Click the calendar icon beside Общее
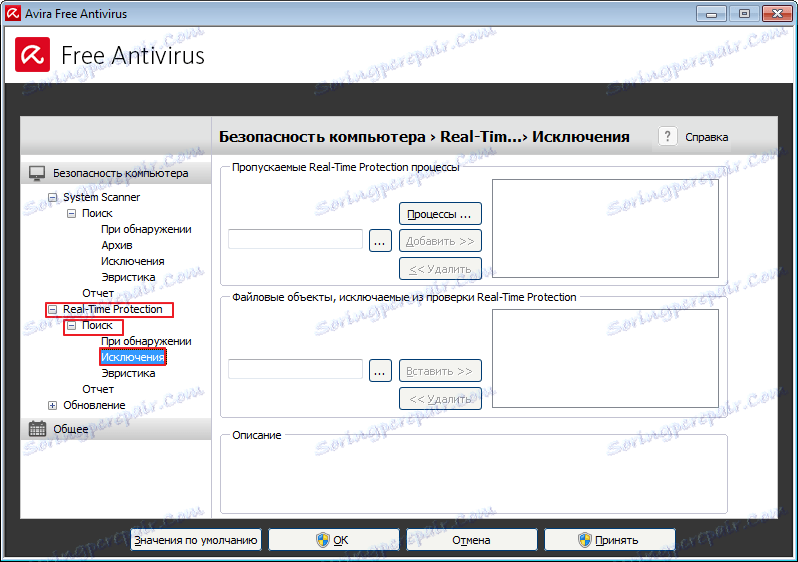Screen dimensions: 798x562 [x=37, y=429]
